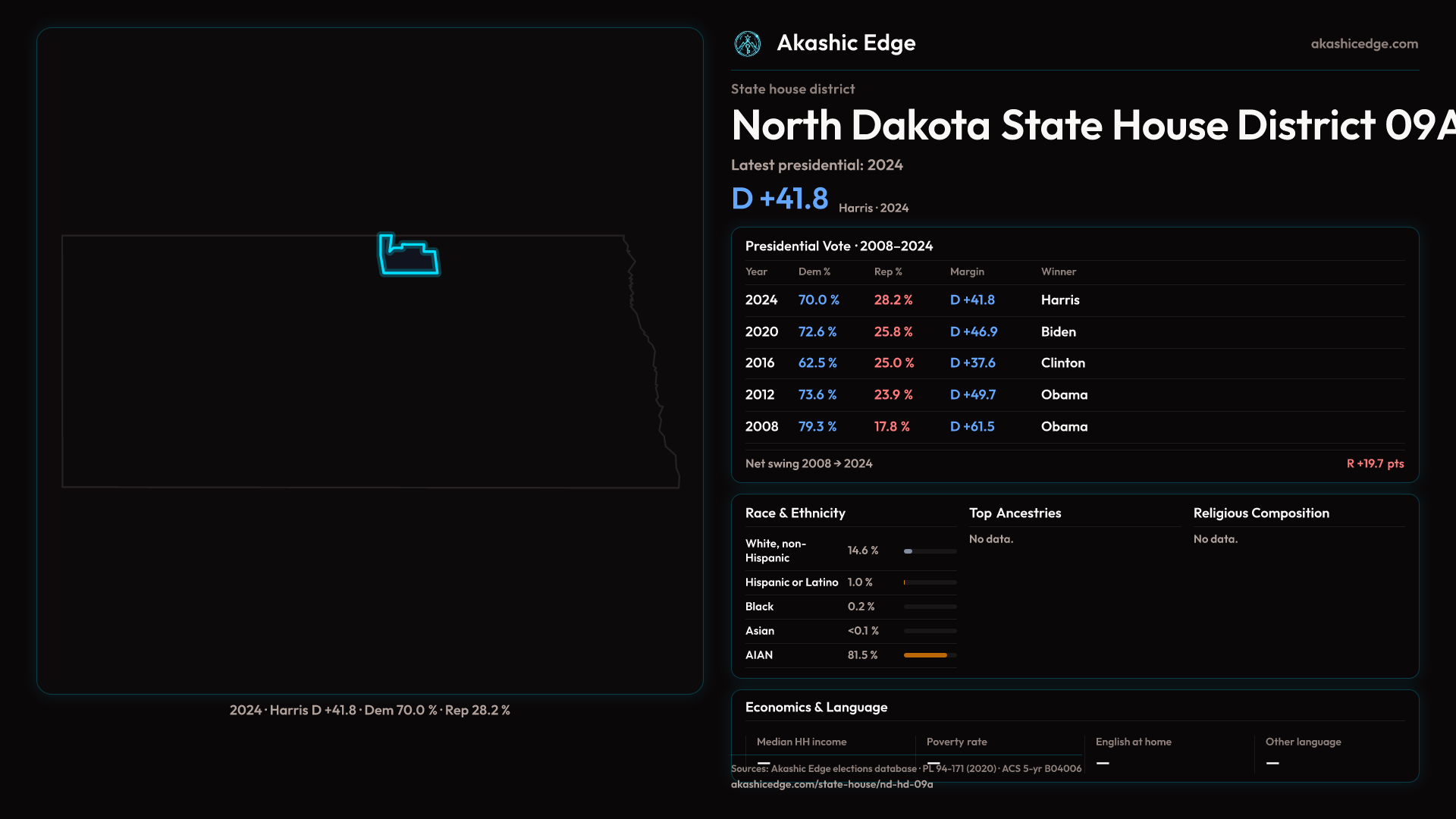Open the state-house/nd-hd-09a URL link
The height and width of the screenshot is (819, 1456).
click(x=831, y=784)
